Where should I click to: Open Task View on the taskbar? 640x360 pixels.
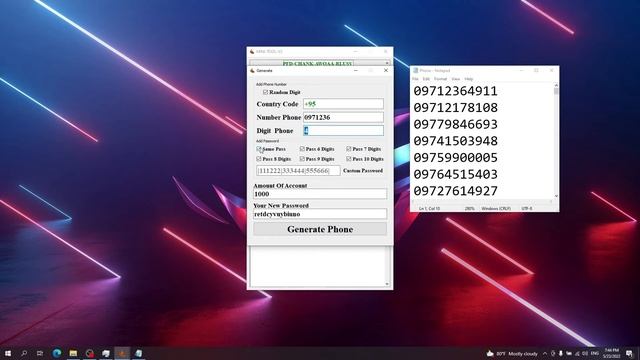(40, 353)
